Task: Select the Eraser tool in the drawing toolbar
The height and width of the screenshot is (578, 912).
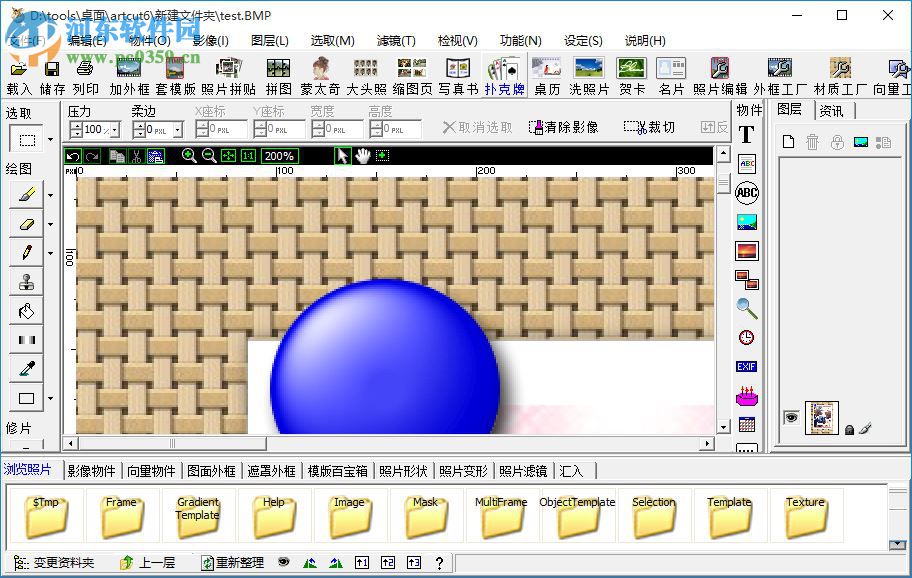Action: 25,224
